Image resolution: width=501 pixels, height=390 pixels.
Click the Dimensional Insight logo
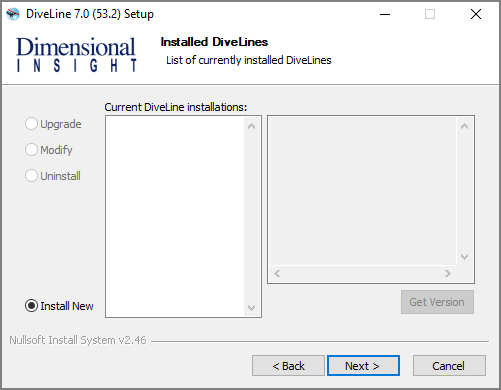(x=76, y=54)
